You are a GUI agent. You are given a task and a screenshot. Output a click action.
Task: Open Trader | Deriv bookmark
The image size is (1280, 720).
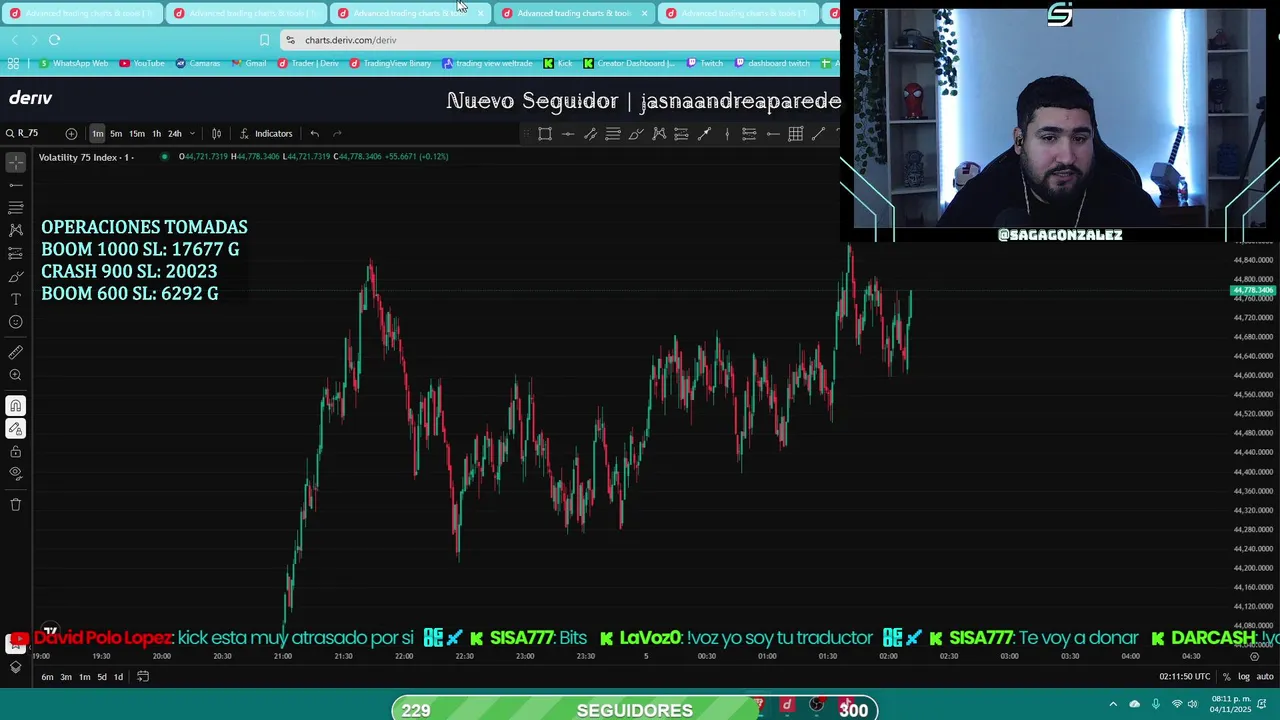(309, 63)
